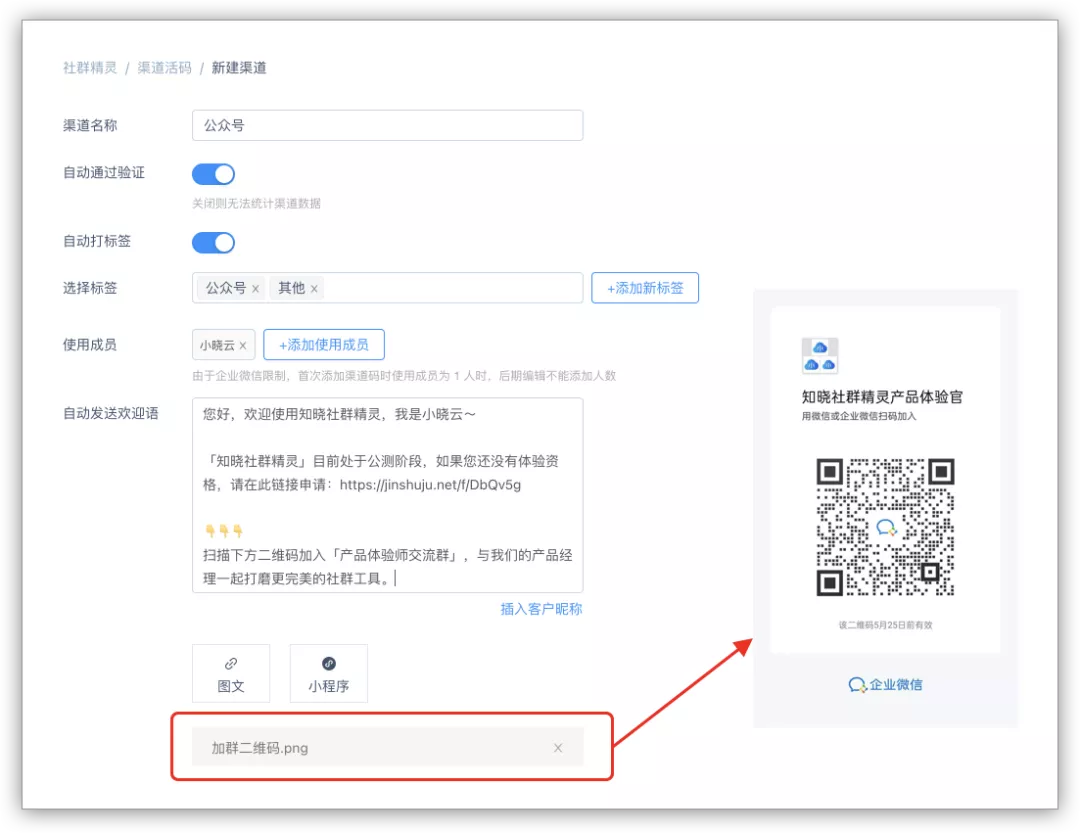Screen dimensions: 1080x833
Task: Click the 插入客户昵称 link
Action: click(541, 609)
